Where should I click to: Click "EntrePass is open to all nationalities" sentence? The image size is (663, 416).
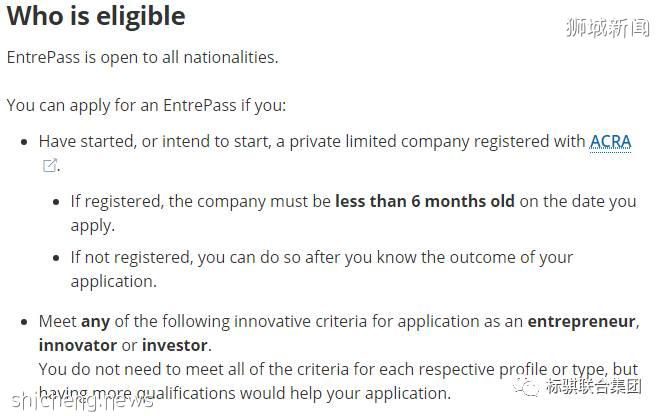(x=142, y=57)
